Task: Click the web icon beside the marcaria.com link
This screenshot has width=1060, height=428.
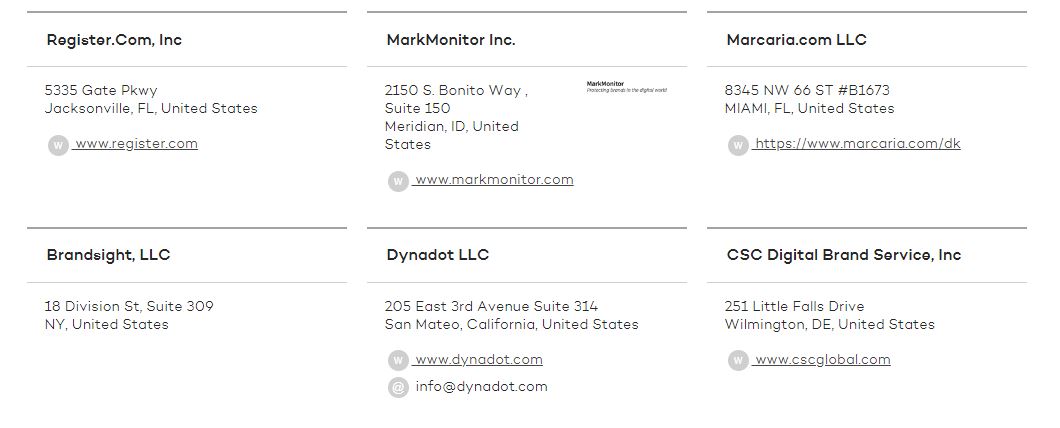Action: click(738, 145)
